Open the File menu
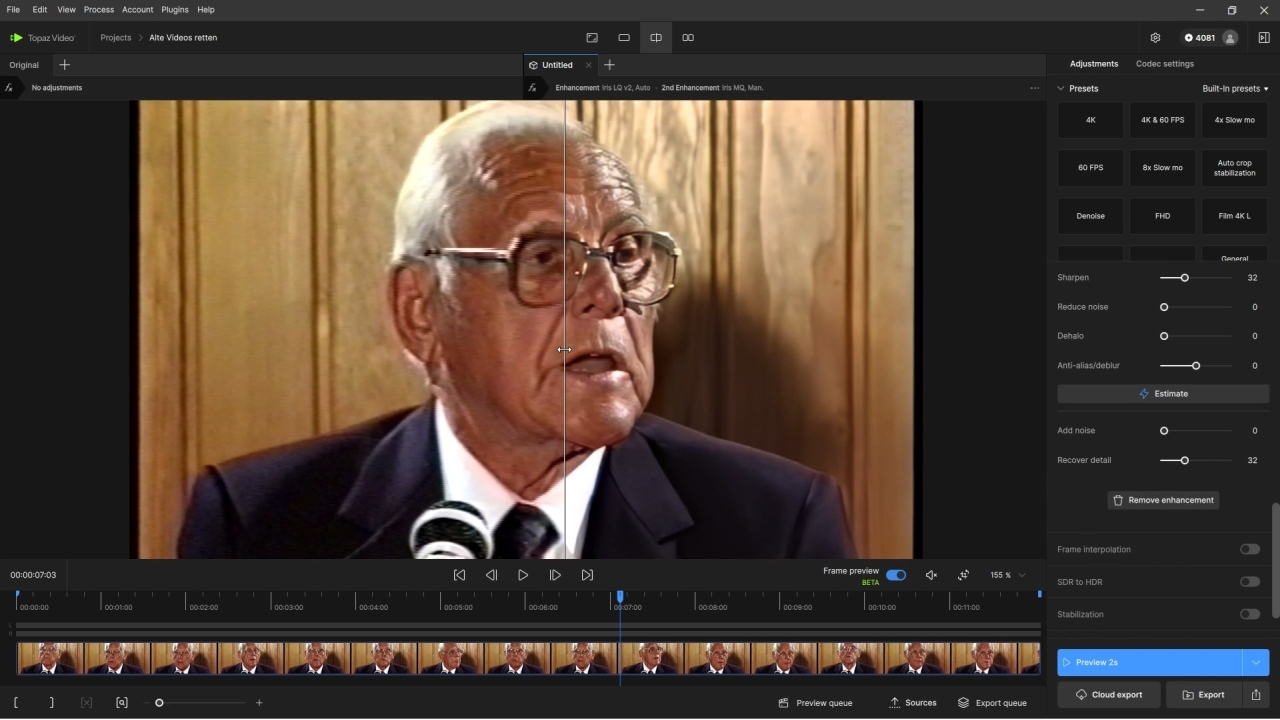Image resolution: width=1280 pixels, height=720 pixels. coord(13,10)
